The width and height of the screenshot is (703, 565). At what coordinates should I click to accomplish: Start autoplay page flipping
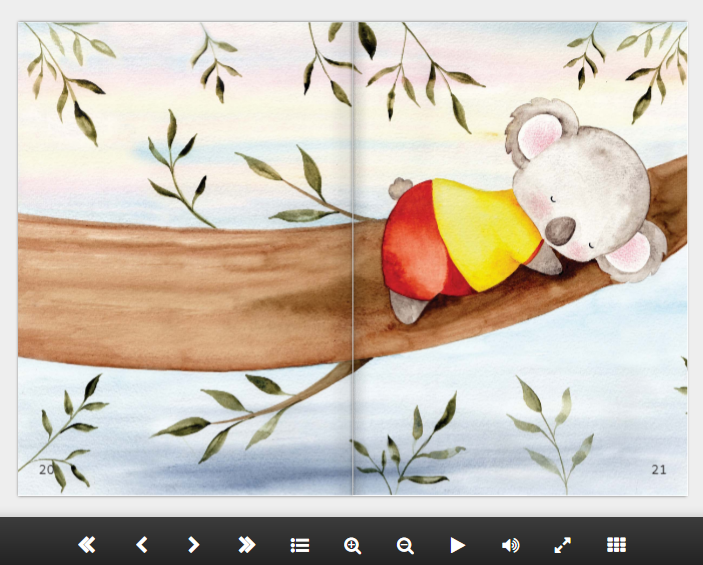(457, 545)
